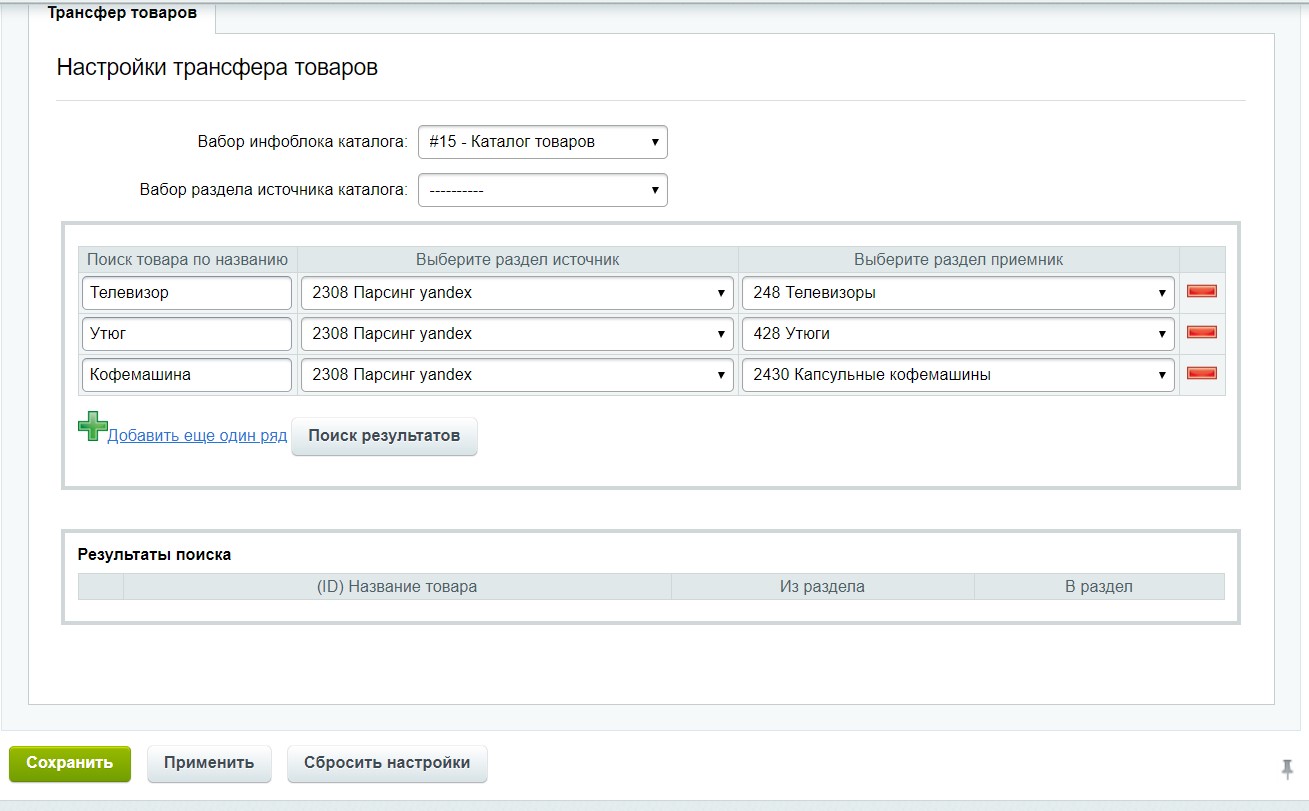Remove the Утюг row with red minus
Viewport: 1309px width, 811px height.
click(1201, 332)
